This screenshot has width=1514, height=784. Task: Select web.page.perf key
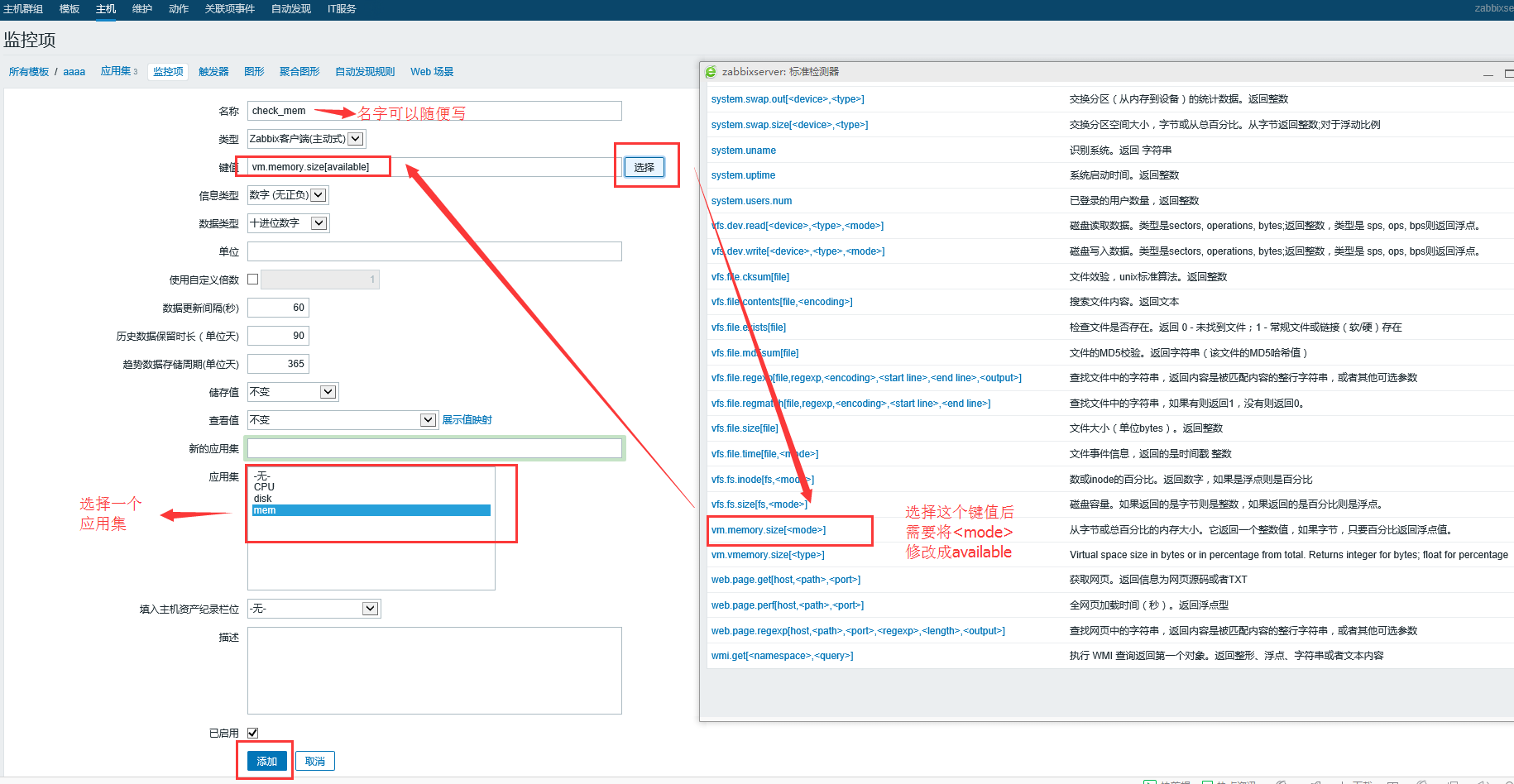click(x=788, y=605)
